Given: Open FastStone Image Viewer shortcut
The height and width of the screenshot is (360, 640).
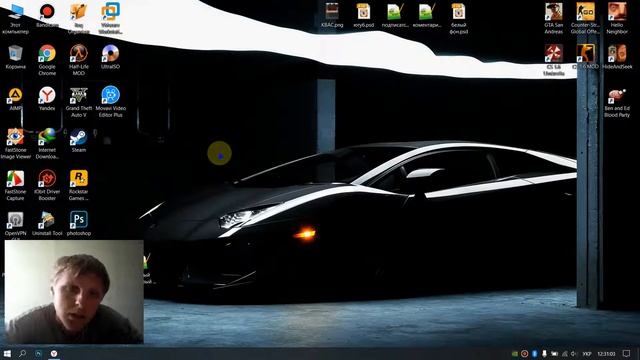Looking at the screenshot, I should (x=16, y=144).
